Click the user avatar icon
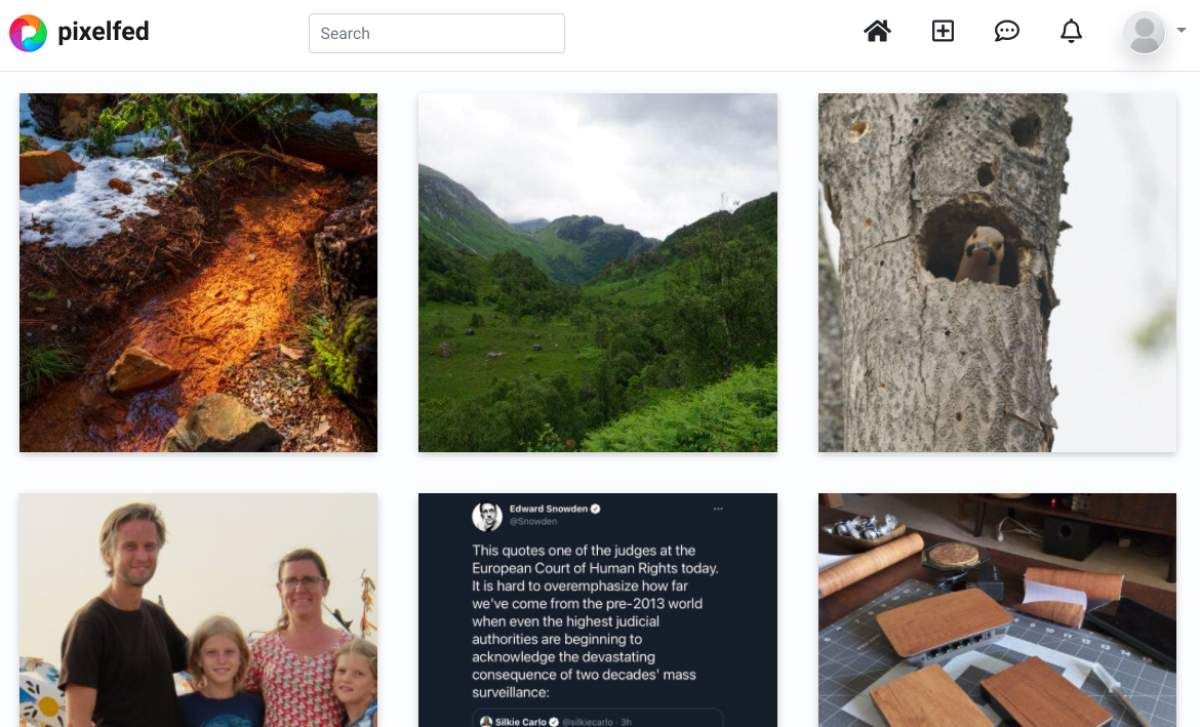 pos(1144,33)
